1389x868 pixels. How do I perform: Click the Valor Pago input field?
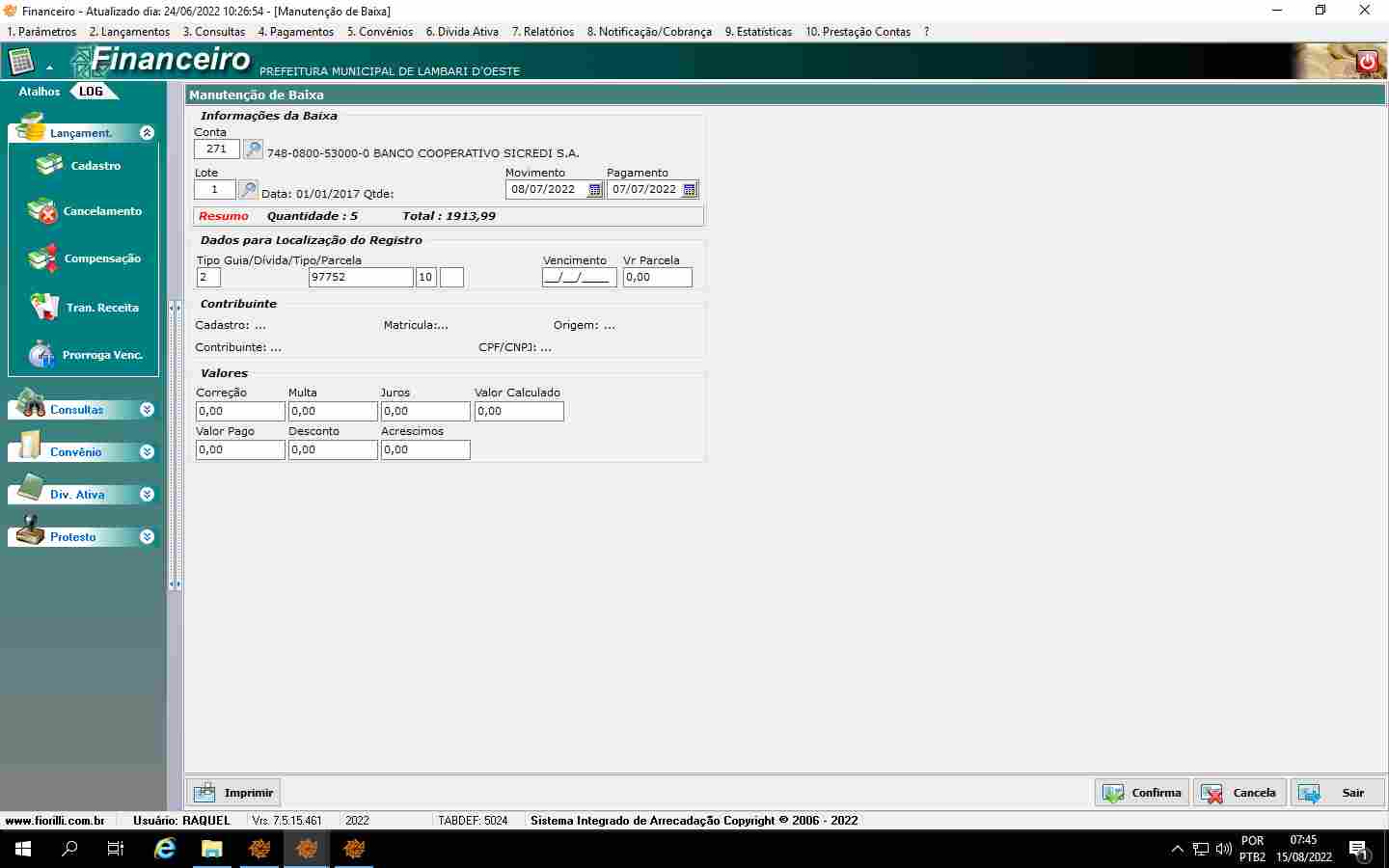[240, 450]
